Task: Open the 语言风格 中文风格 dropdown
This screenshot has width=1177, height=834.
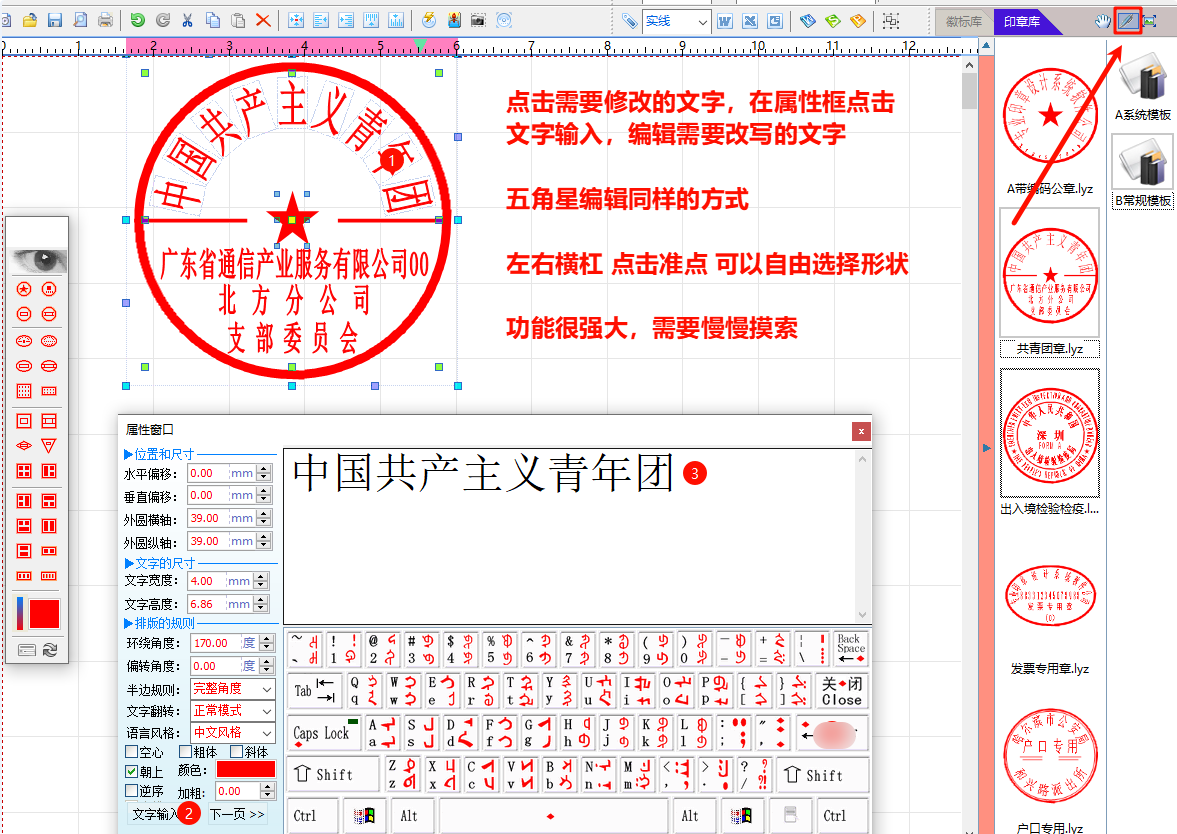Action: (233, 732)
